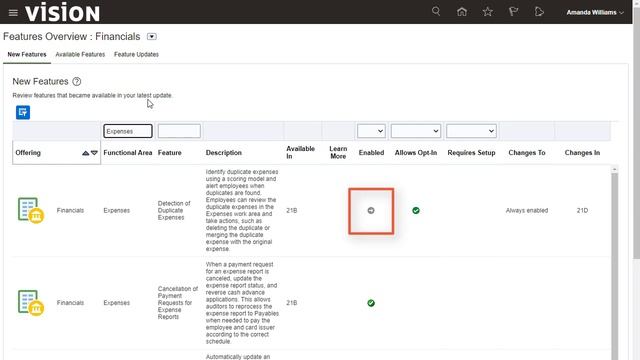
Task: Click the 21D Changes In value
Action: coord(582,211)
